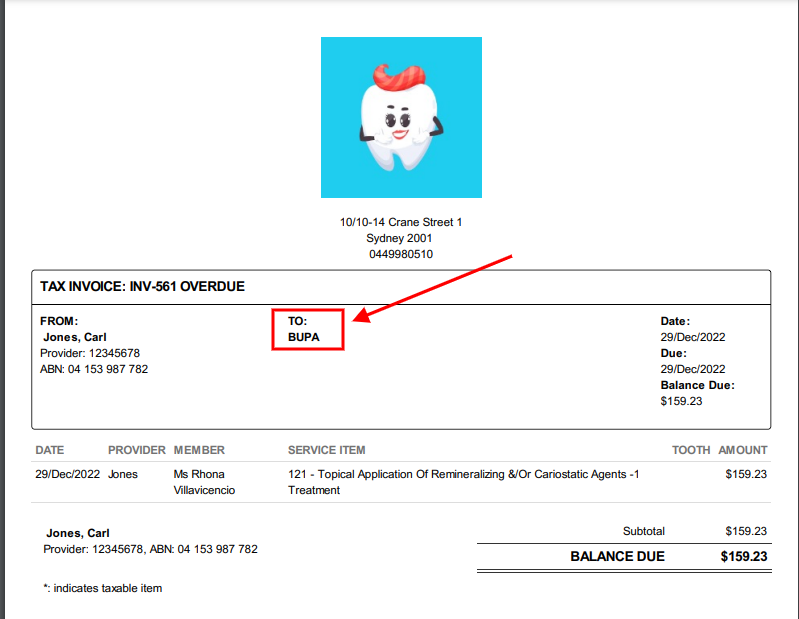Click the 'TAX INVOICE: INV-561 OVERDUE' heading
The width and height of the screenshot is (799, 619).
pos(143,286)
